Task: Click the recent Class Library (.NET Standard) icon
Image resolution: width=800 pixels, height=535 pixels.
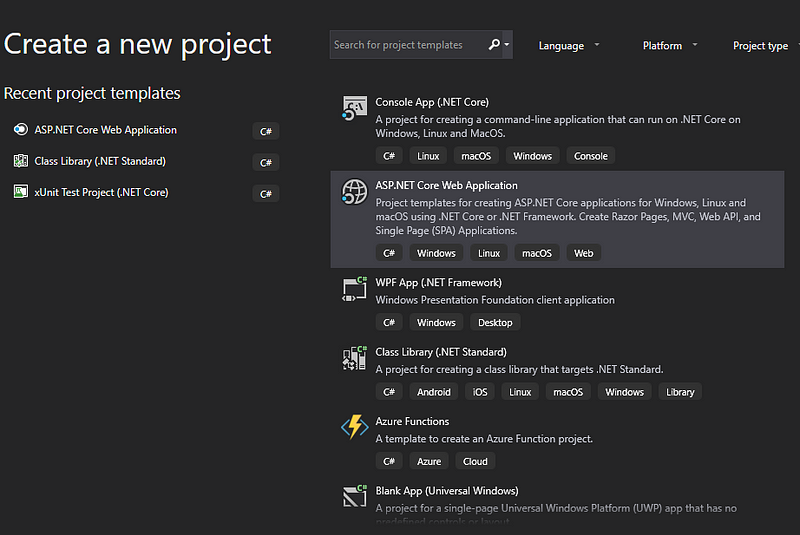Action: [20, 161]
